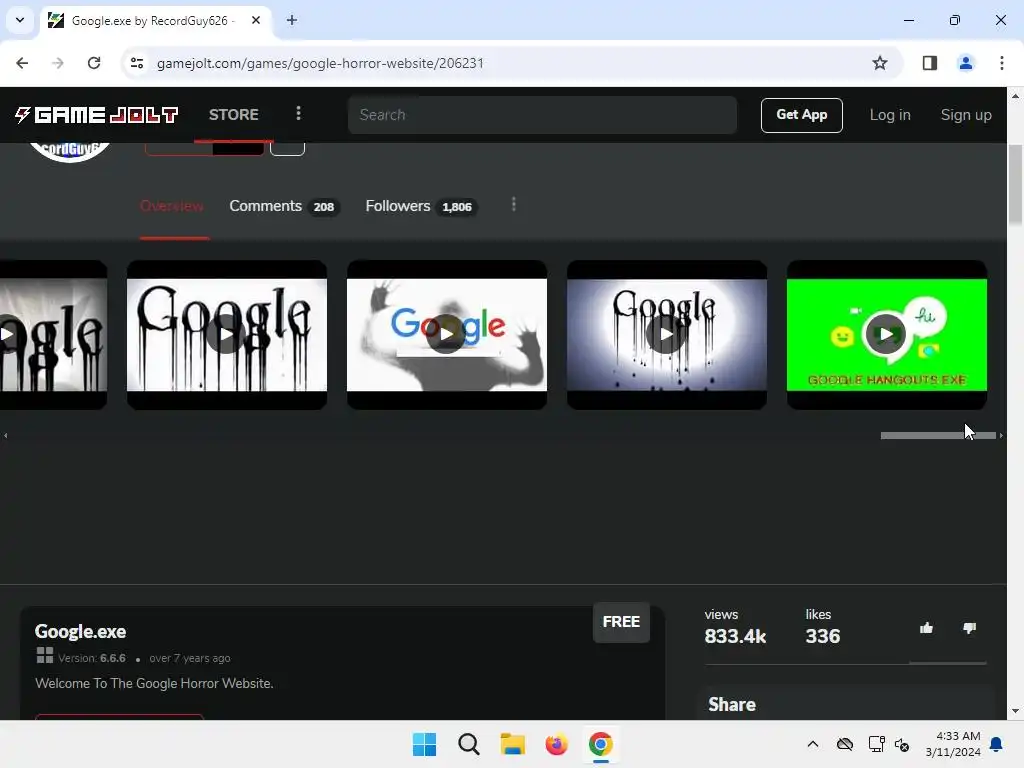This screenshot has width=1024, height=768.
Task: Click the cloud sync tray icon
Action: tap(845, 744)
